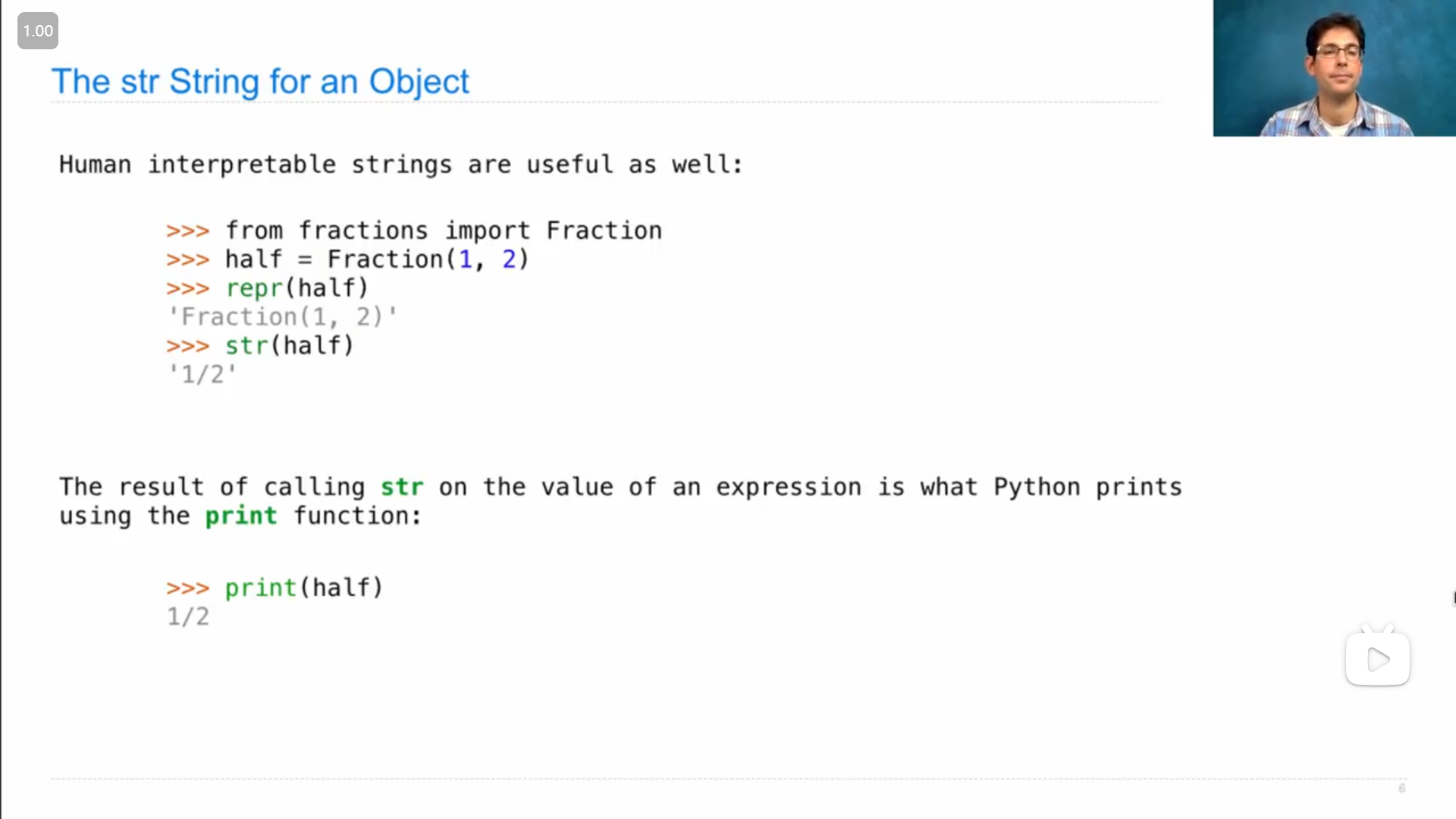This screenshot has height=819, width=1456.
Task: Click the play button icon
Action: [x=1377, y=659]
